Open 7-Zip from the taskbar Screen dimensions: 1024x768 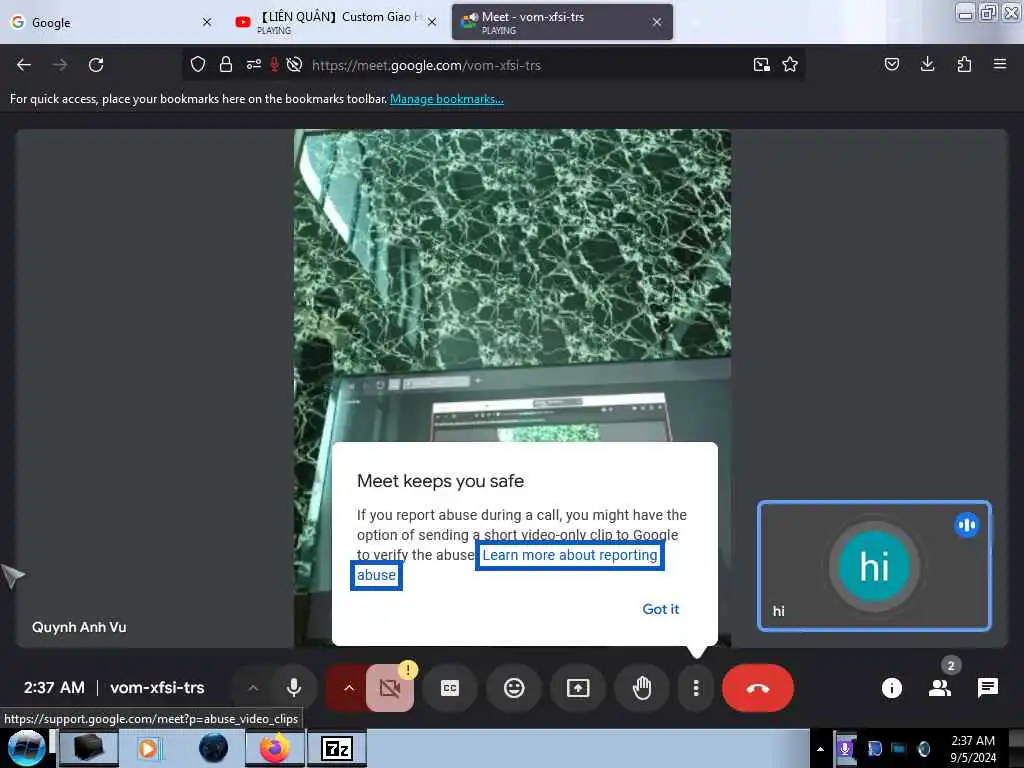[x=336, y=748]
